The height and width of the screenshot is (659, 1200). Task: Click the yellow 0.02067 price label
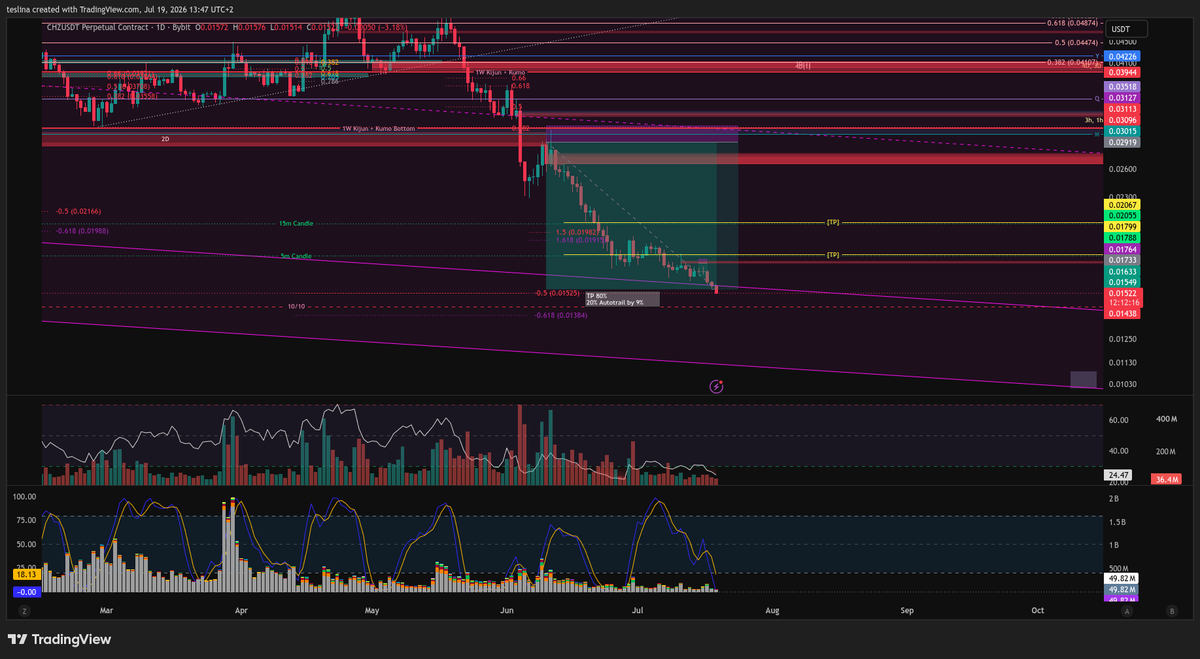[1121, 204]
